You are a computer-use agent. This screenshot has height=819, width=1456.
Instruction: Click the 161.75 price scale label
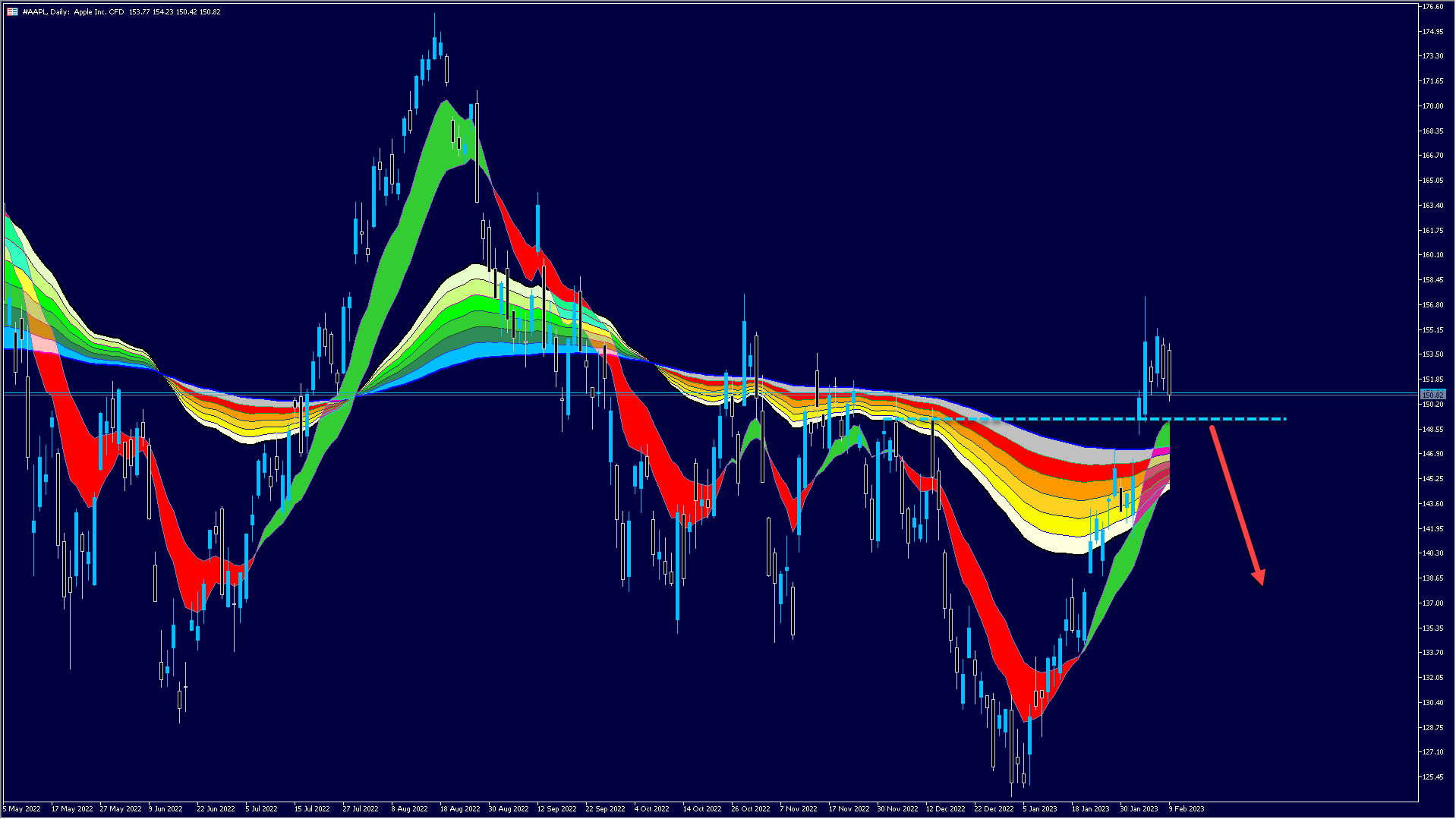pyautogui.click(x=1433, y=231)
